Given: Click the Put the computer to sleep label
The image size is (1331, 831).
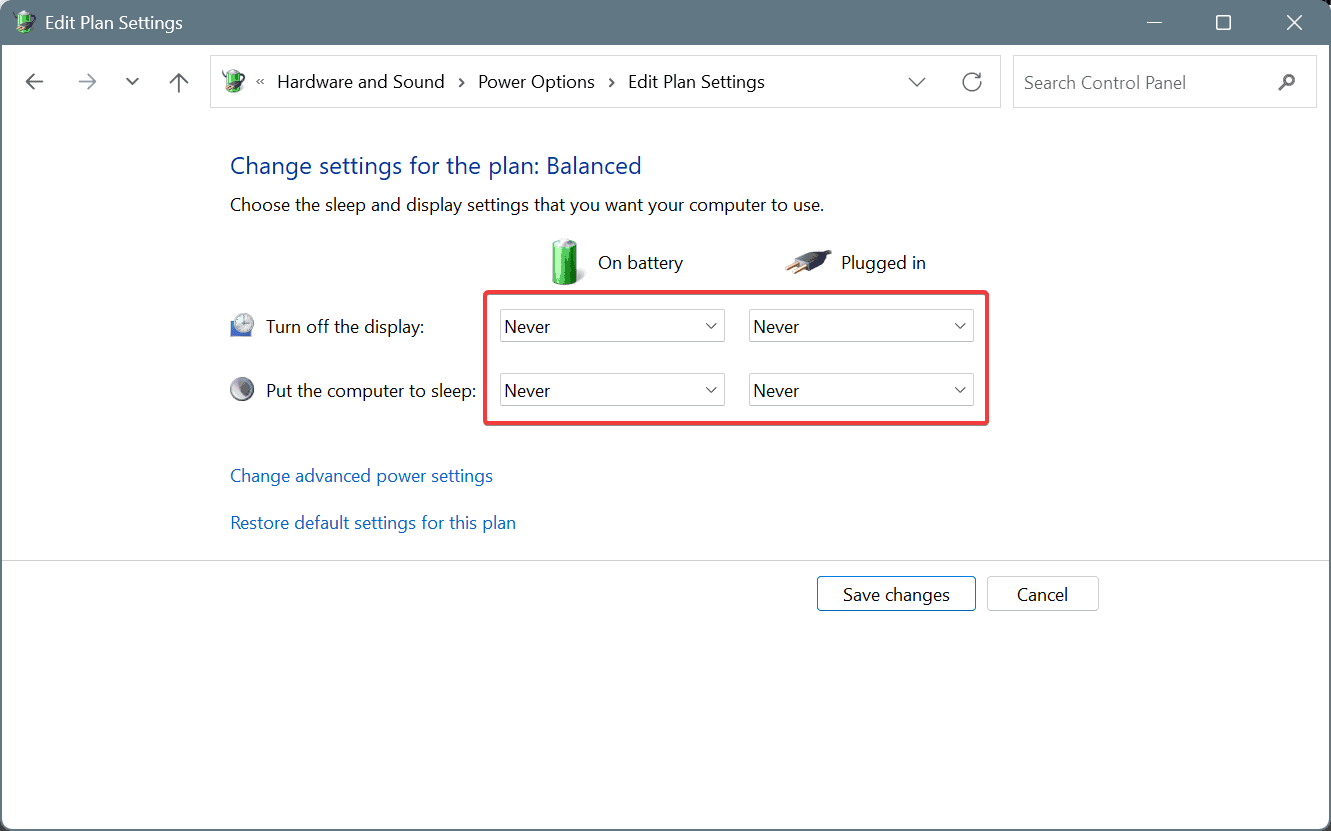Looking at the screenshot, I should coord(371,391).
